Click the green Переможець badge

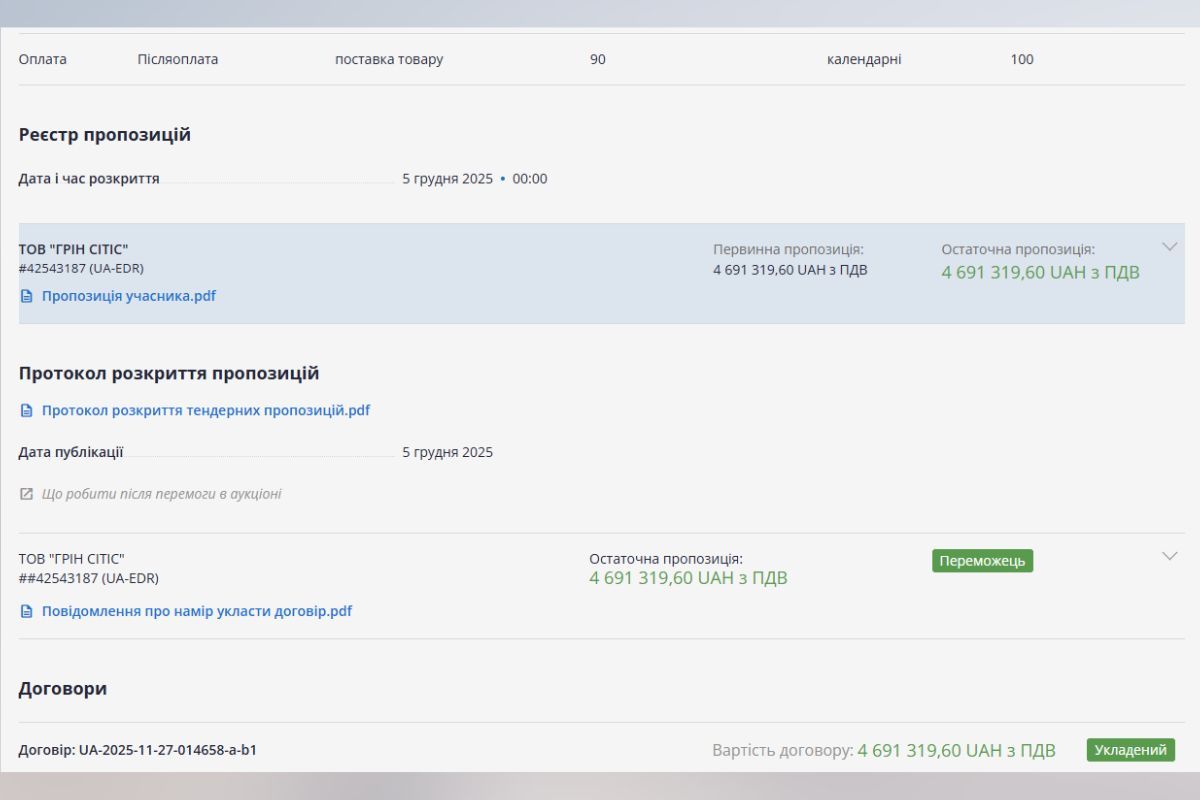982,561
